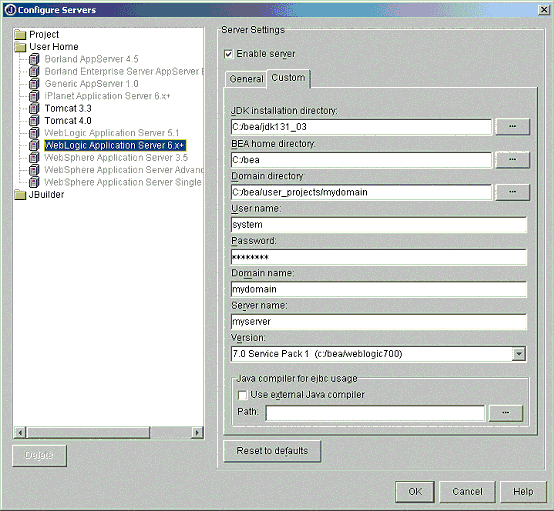554x511 pixels.
Task: Click the Tomcat 4.0 server icon
Action: 34,121
